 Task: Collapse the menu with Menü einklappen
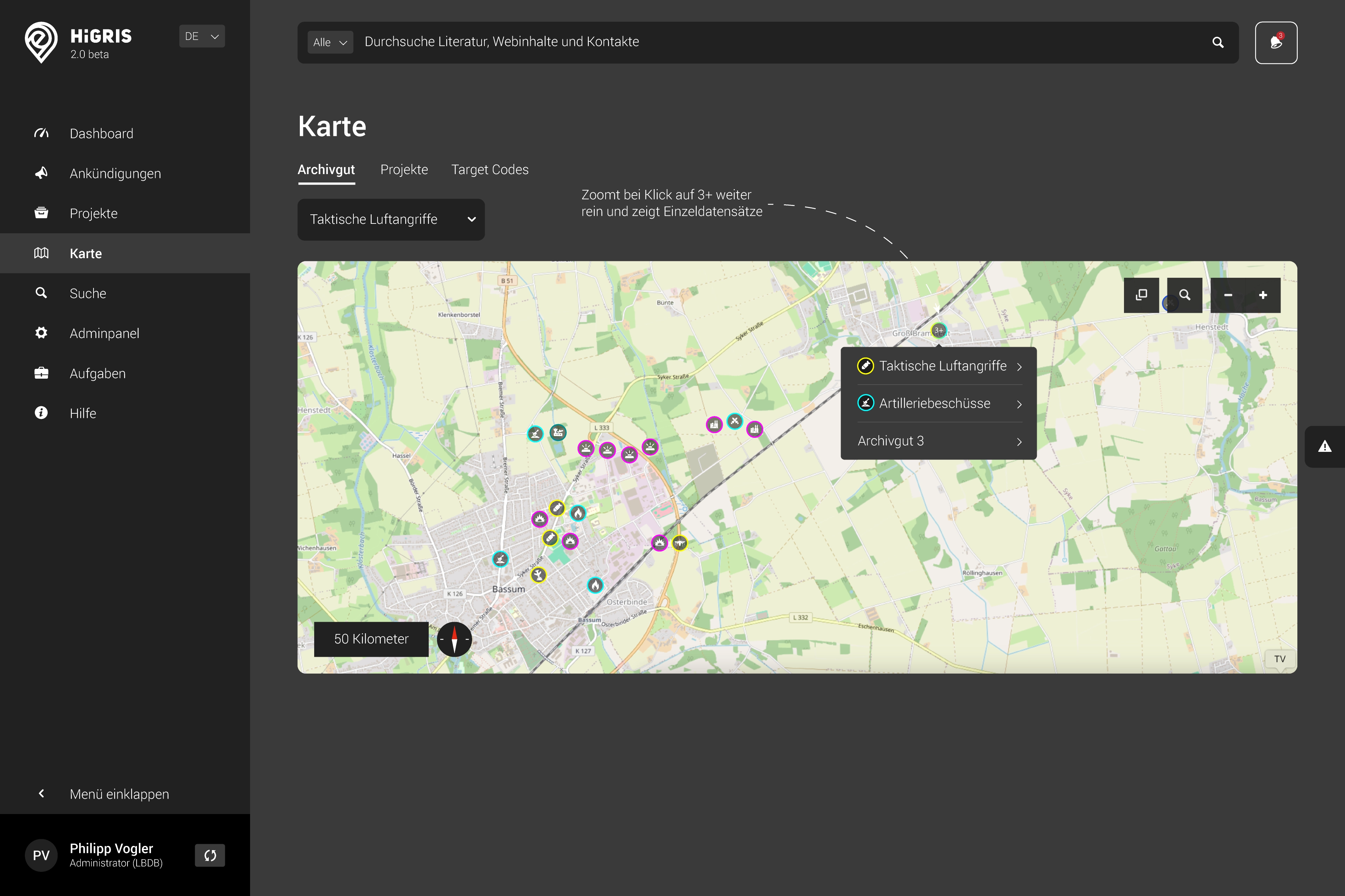pyautogui.click(x=119, y=794)
